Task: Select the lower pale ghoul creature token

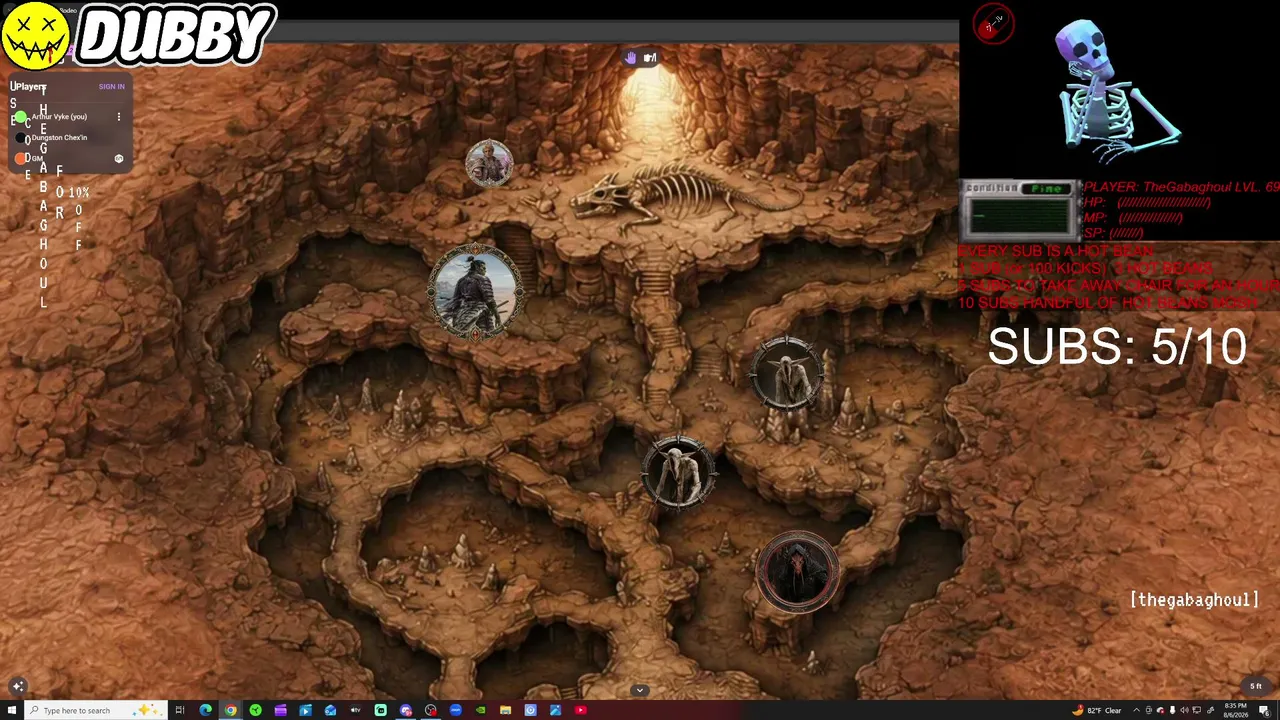Action: pos(679,472)
